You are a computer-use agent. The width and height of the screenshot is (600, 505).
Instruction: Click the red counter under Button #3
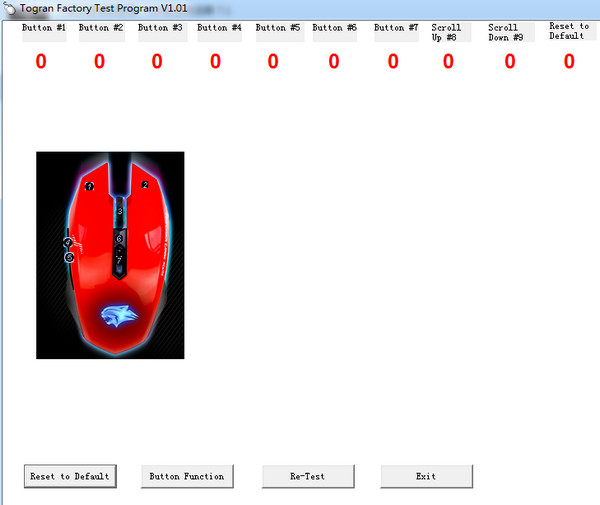[157, 61]
